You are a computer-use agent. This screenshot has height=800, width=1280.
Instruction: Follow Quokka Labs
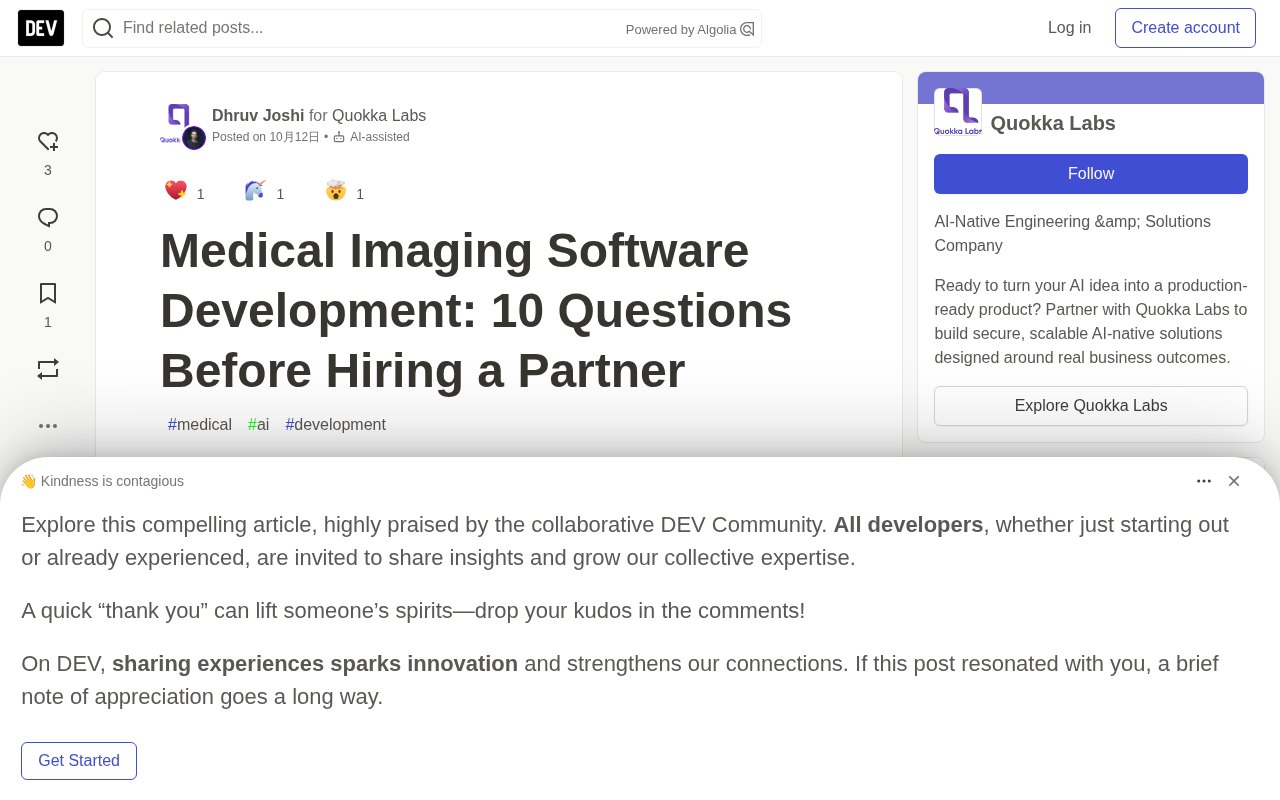(x=1091, y=174)
